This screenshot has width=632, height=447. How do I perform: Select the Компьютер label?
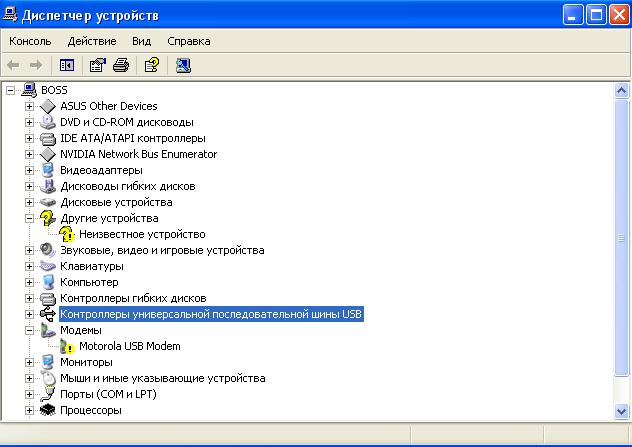(89, 282)
